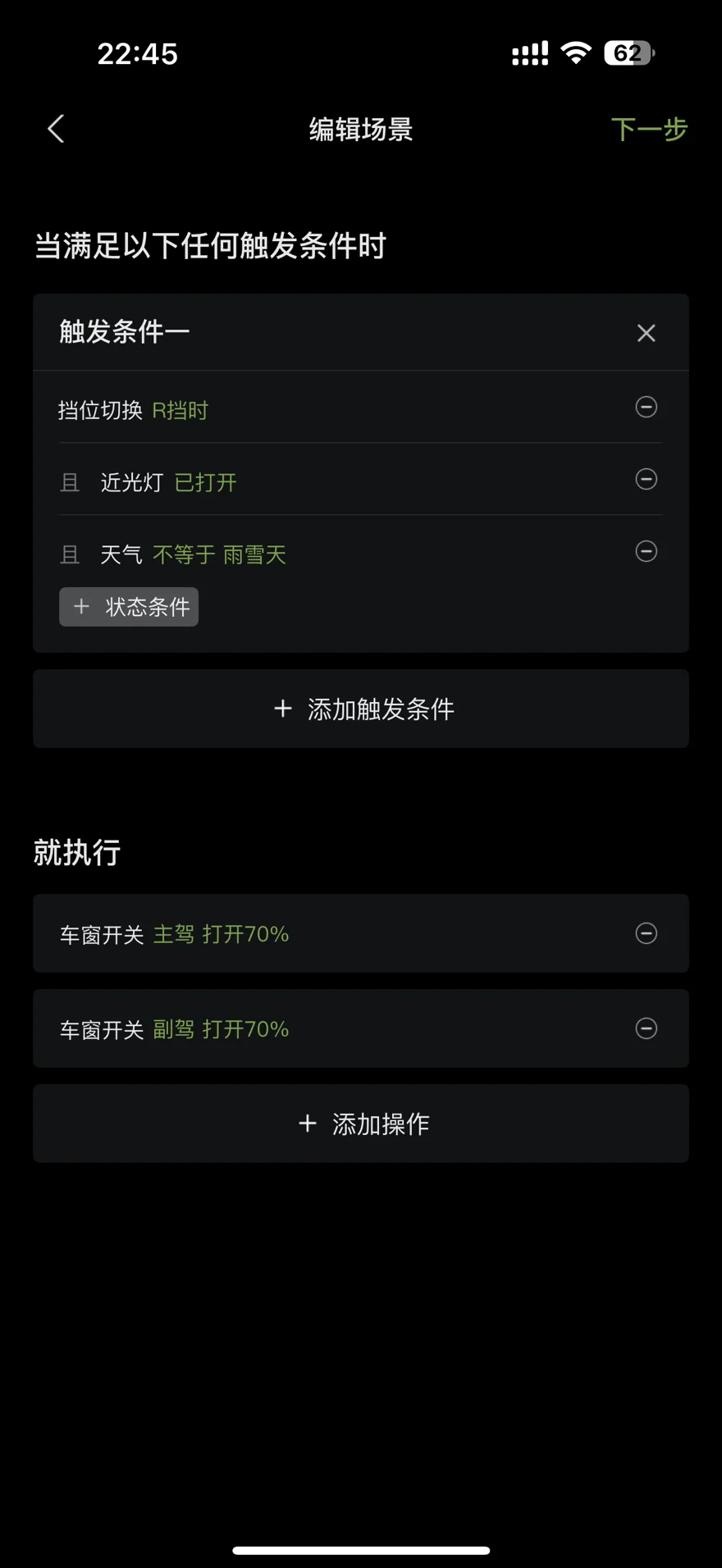Viewport: 722px width, 1568px height.
Task: Edit the R挡时 gear value
Action: [x=180, y=410]
